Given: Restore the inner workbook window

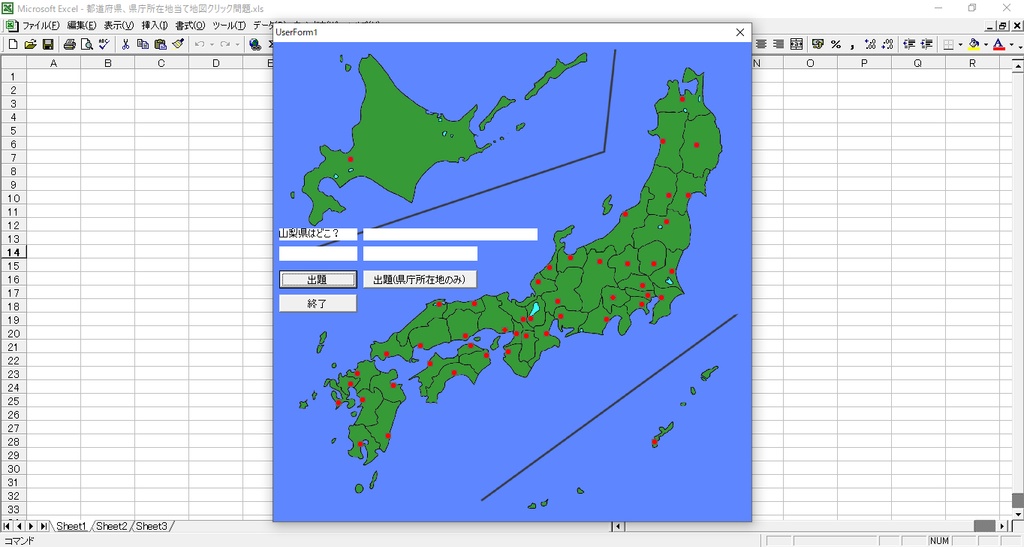Looking at the screenshot, I should [x=1003, y=26].
